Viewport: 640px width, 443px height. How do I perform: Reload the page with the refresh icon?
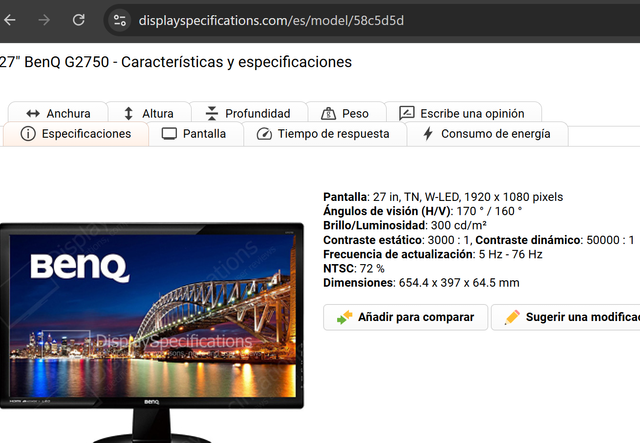click(x=78, y=20)
